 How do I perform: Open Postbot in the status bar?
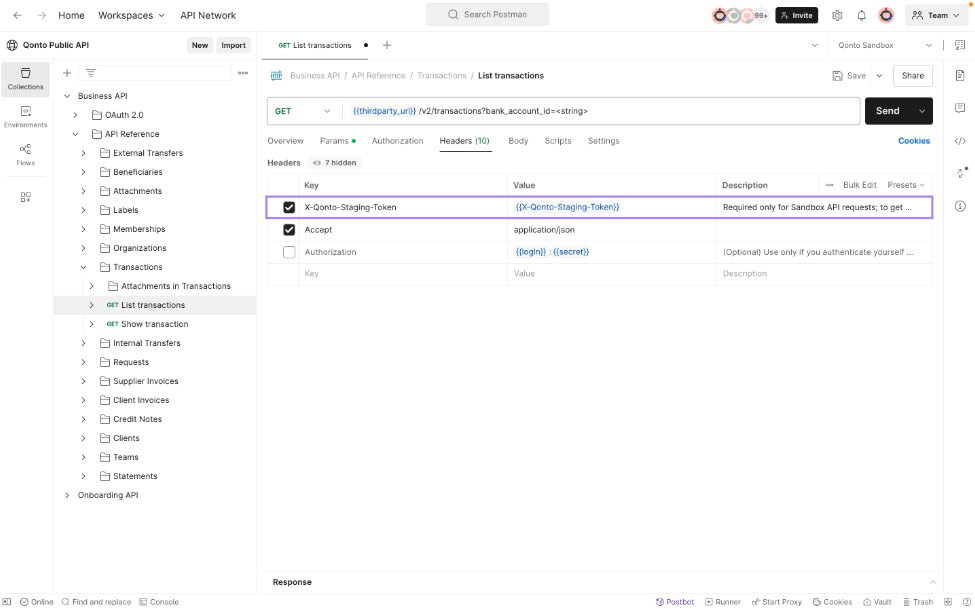click(x=675, y=602)
